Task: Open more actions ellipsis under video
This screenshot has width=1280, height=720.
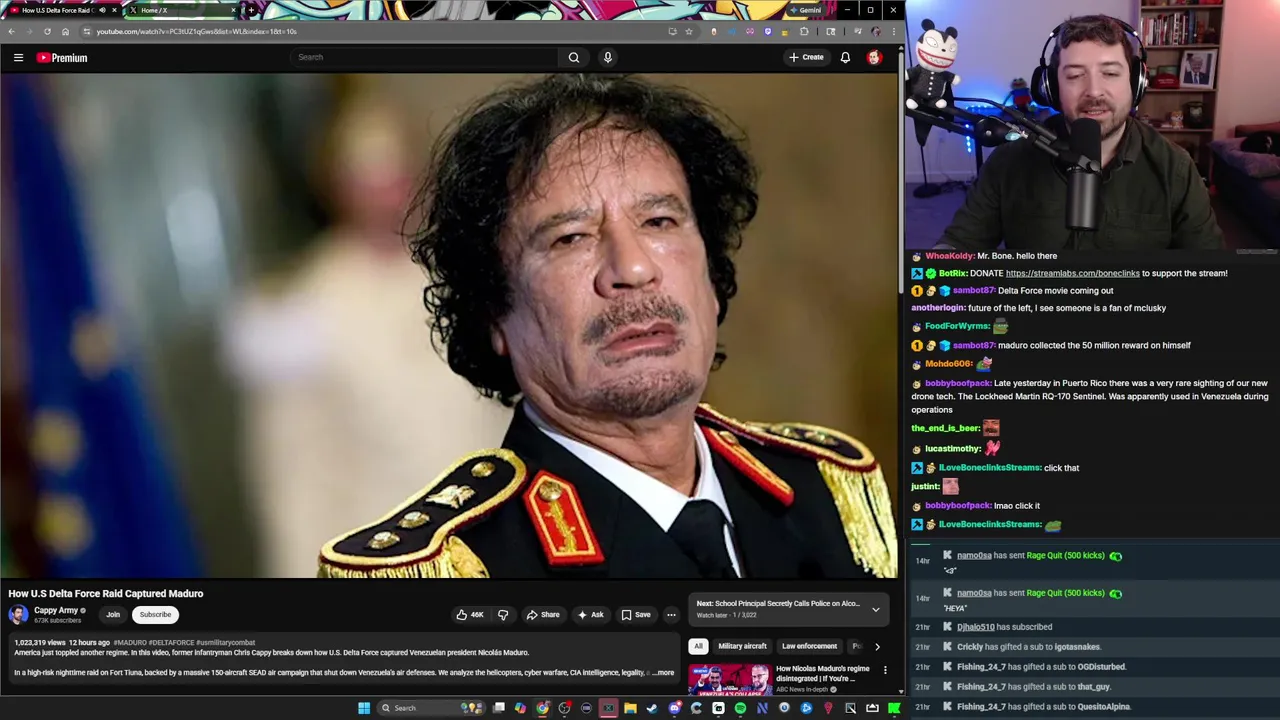Action: 671,615
